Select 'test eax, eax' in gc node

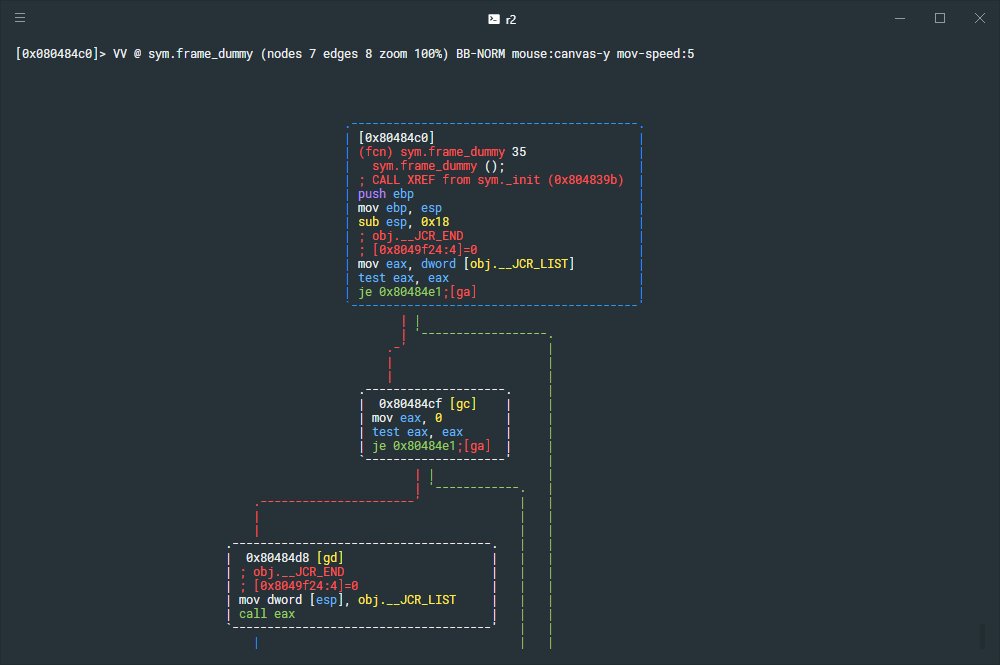coord(417,432)
